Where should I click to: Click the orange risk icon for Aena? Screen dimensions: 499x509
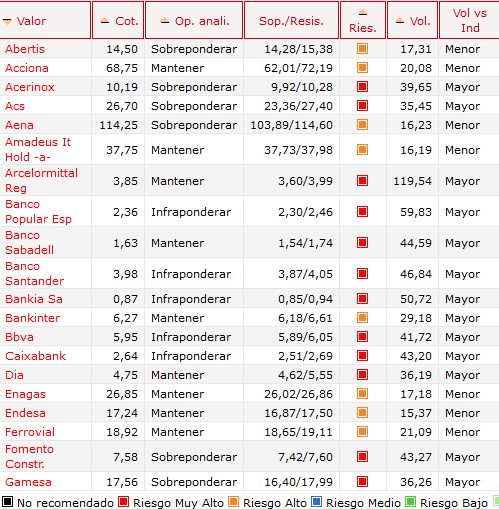(362, 125)
